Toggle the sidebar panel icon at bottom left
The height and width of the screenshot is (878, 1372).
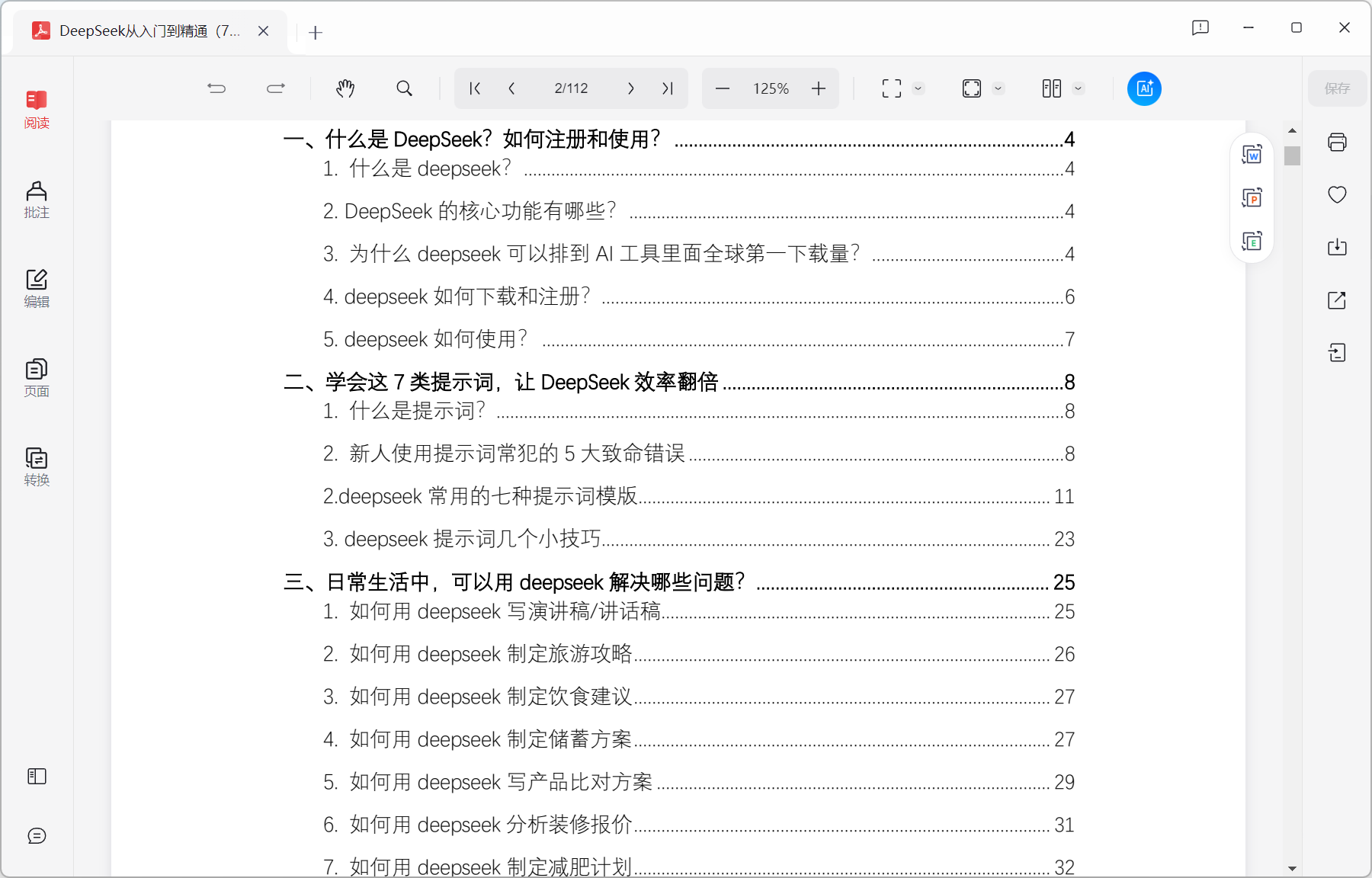click(x=37, y=776)
